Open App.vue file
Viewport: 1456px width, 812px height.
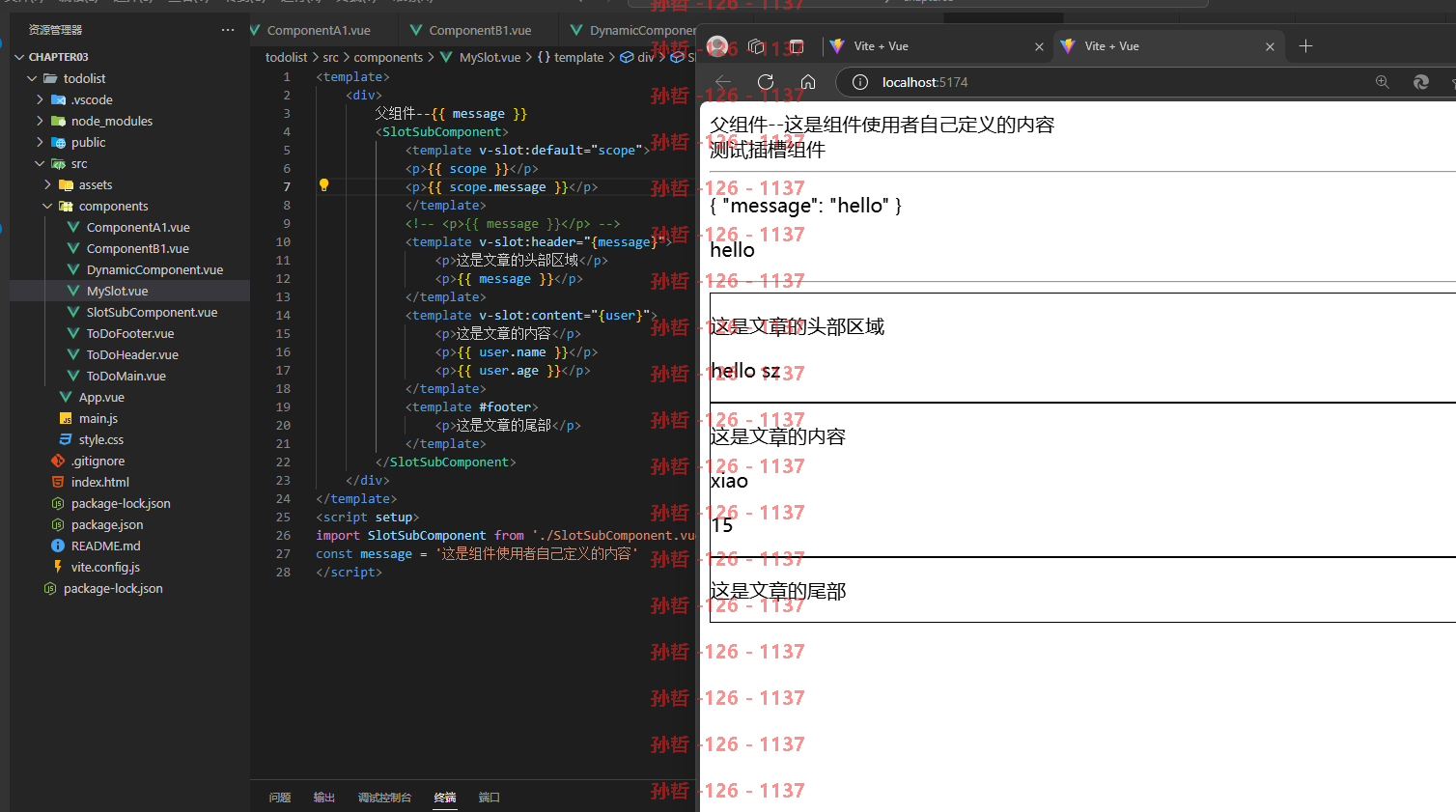click(x=101, y=397)
